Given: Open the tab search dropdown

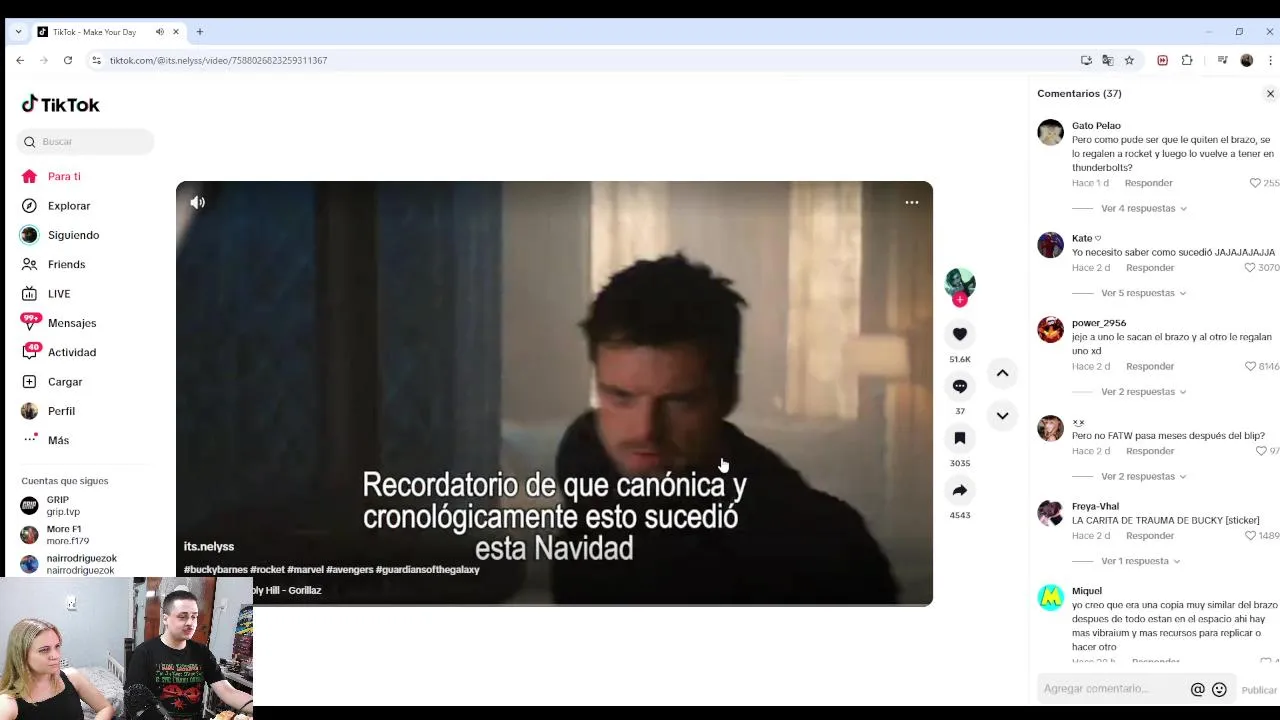Looking at the screenshot, I should [18, 32].
